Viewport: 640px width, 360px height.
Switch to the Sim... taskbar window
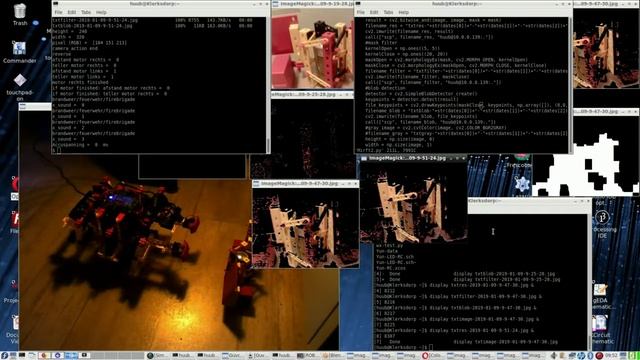tap(158, 356)
